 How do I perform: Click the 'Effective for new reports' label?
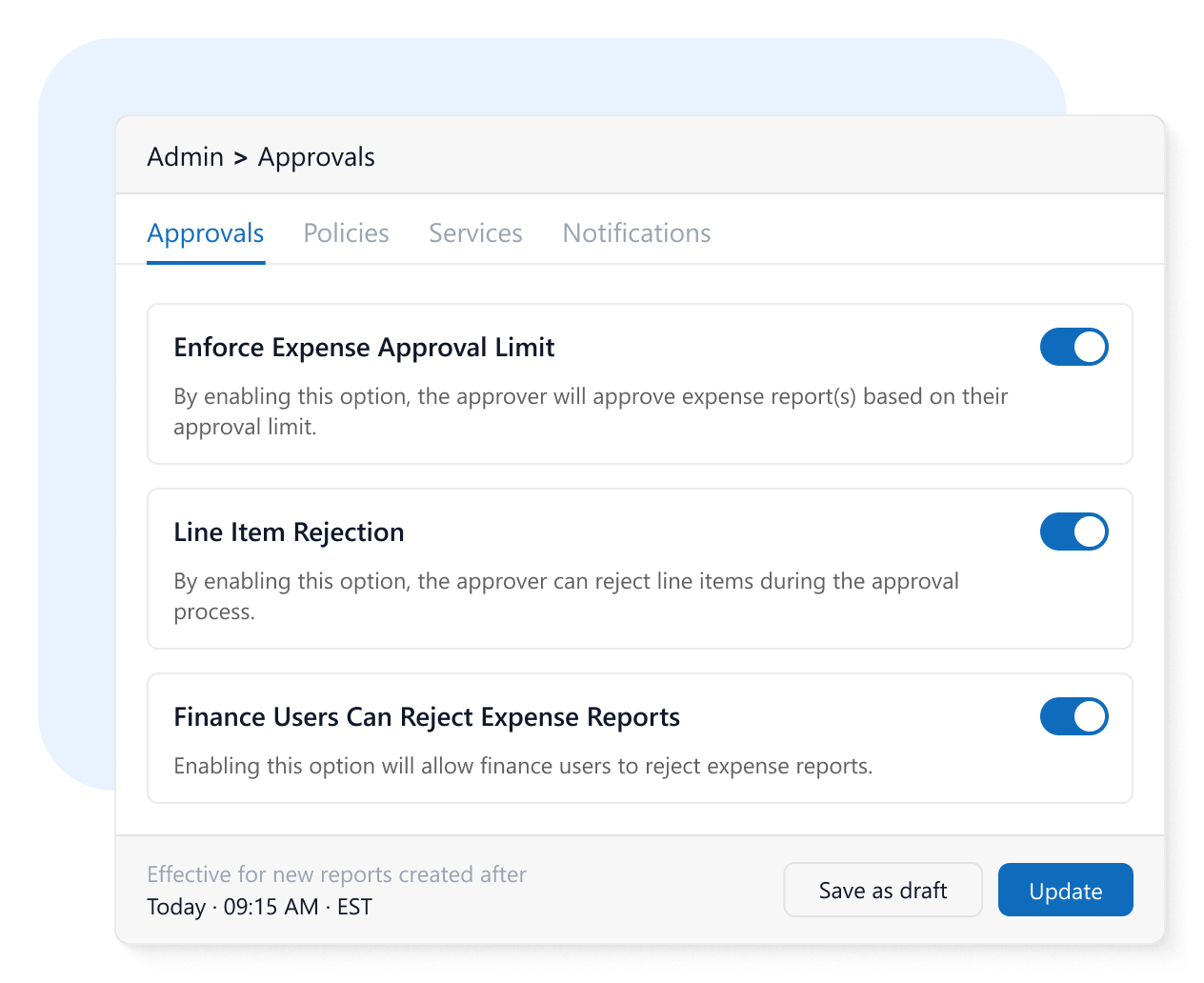pos(336,874)
